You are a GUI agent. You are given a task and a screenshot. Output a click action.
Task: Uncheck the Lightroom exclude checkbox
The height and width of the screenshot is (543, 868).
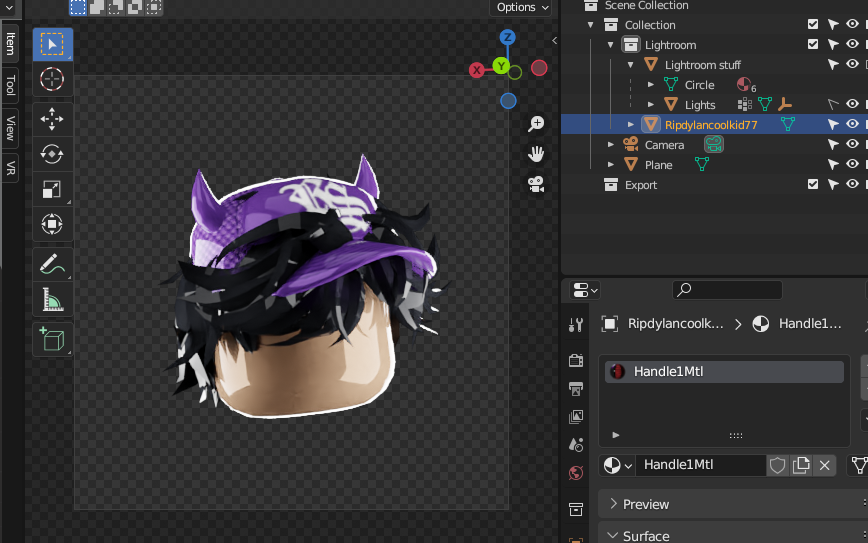813,44
